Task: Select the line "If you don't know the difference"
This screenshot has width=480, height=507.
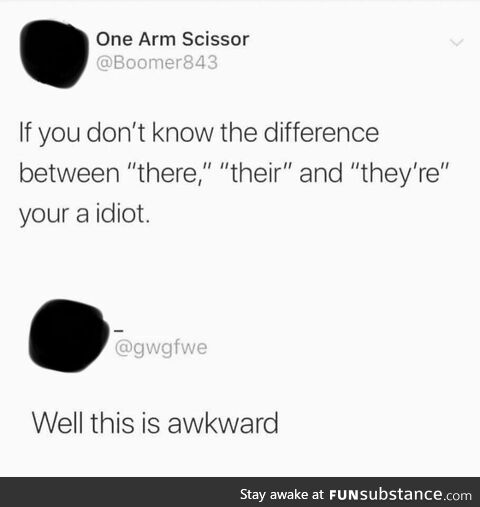Action: (x=199, y=134)
